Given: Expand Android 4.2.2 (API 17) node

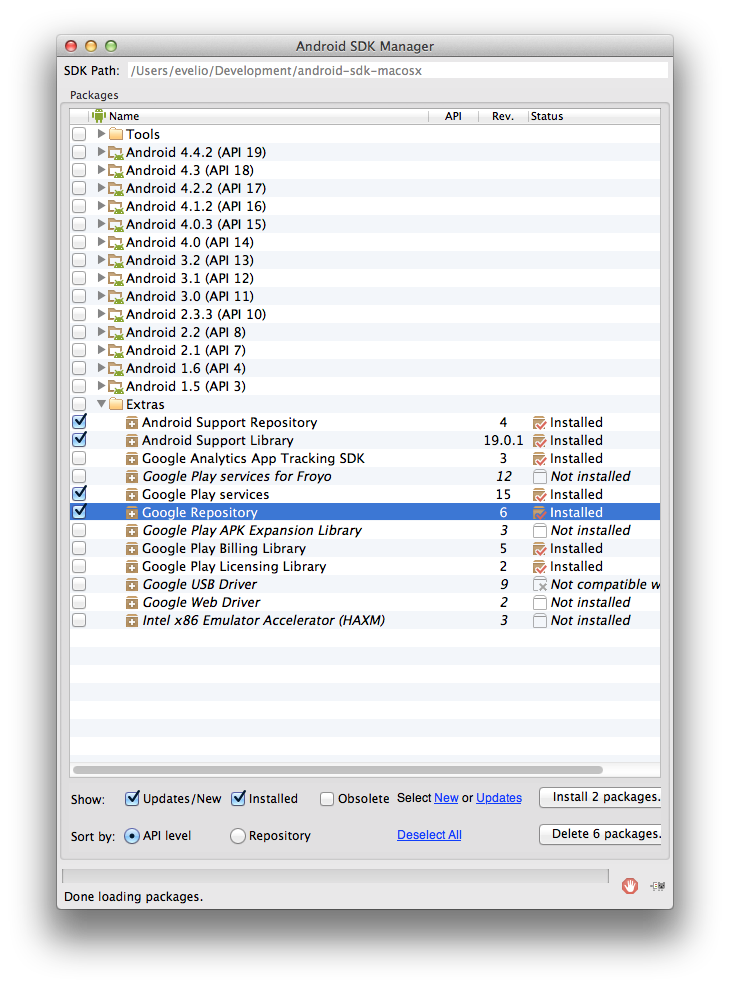Looking at the screenshot, I should (101, 188).
